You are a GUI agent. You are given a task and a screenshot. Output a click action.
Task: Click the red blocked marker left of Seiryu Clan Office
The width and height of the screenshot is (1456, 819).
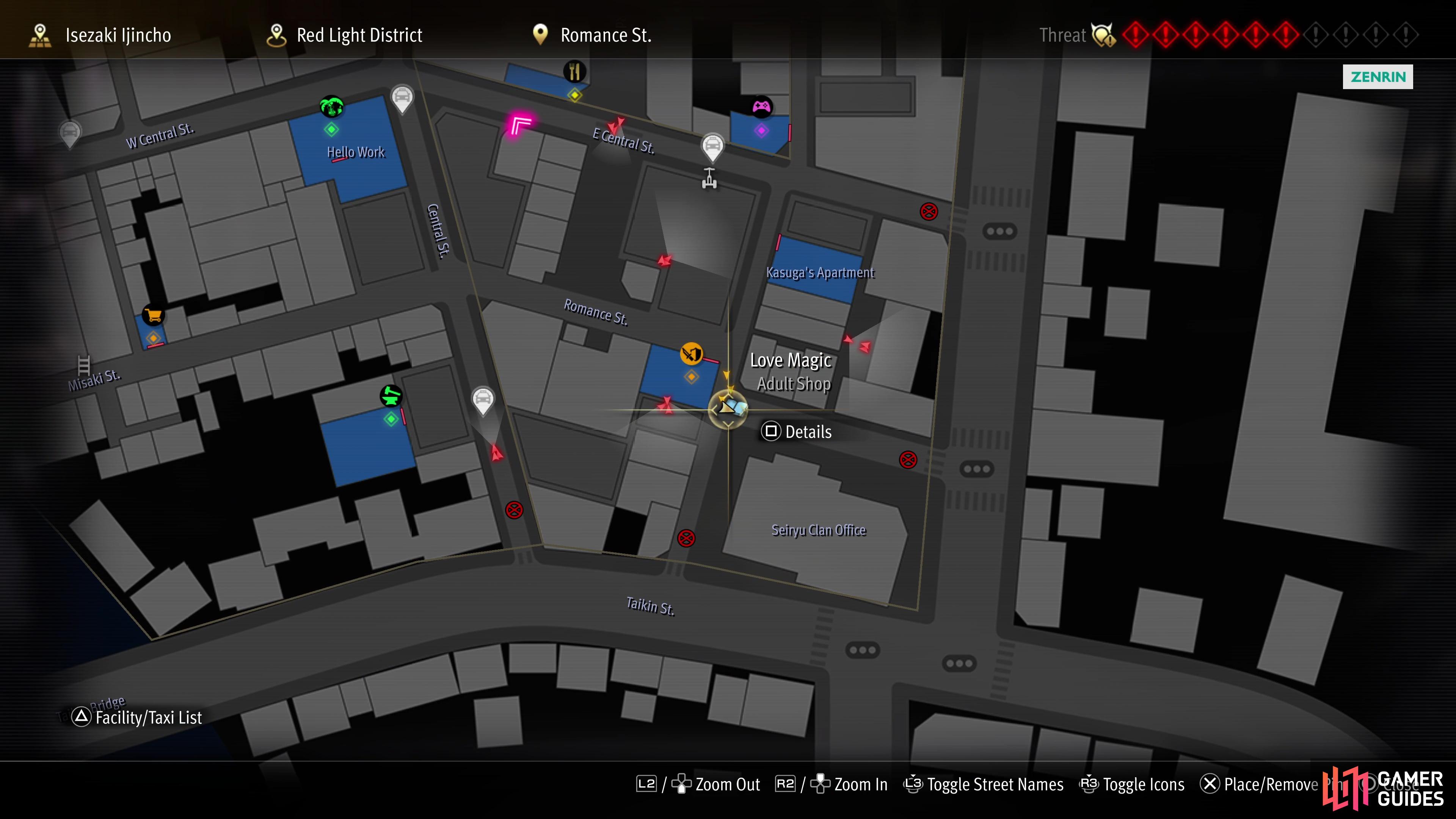pyautogui.click(x=686, y=538)
